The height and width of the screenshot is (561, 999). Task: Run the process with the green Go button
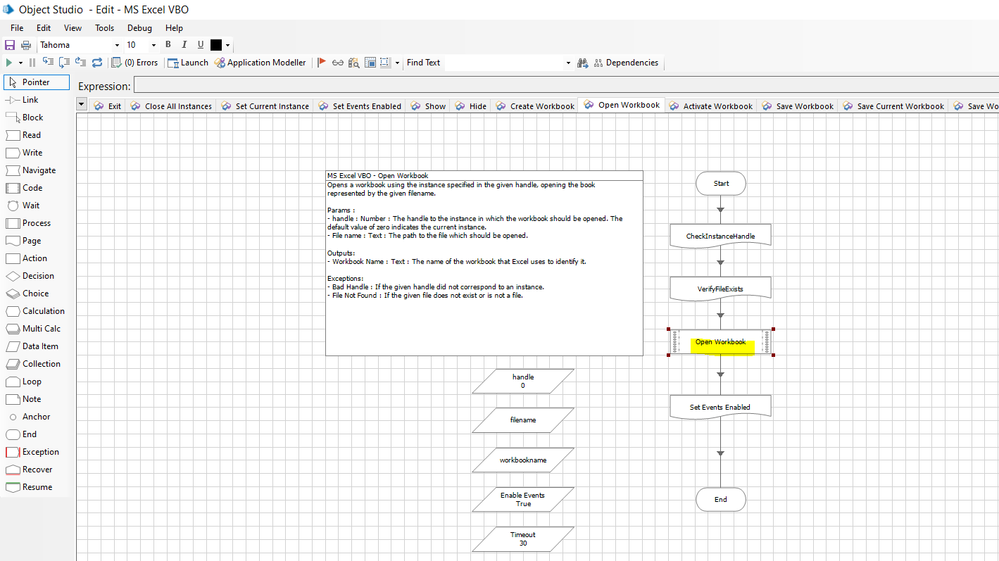coord(9,62)
